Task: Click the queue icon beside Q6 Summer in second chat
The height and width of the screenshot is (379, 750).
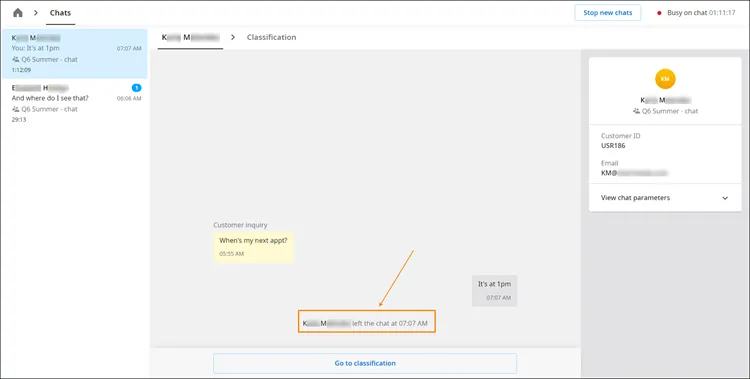Action: 16,109
